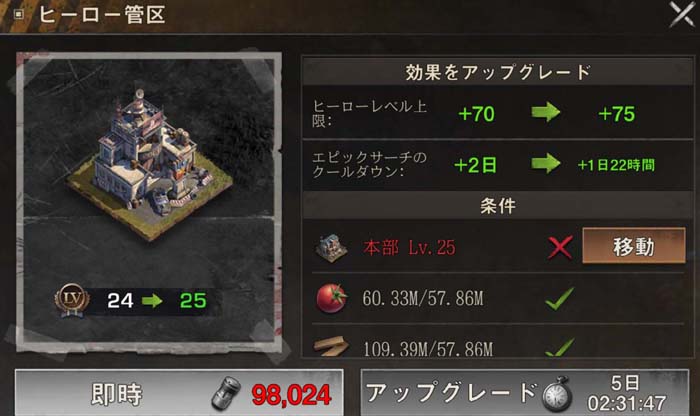The width and height of the screenshot is (700, 416).
Task: Tap the battery currency icon beside 98,024
Action: click(226, 393)
